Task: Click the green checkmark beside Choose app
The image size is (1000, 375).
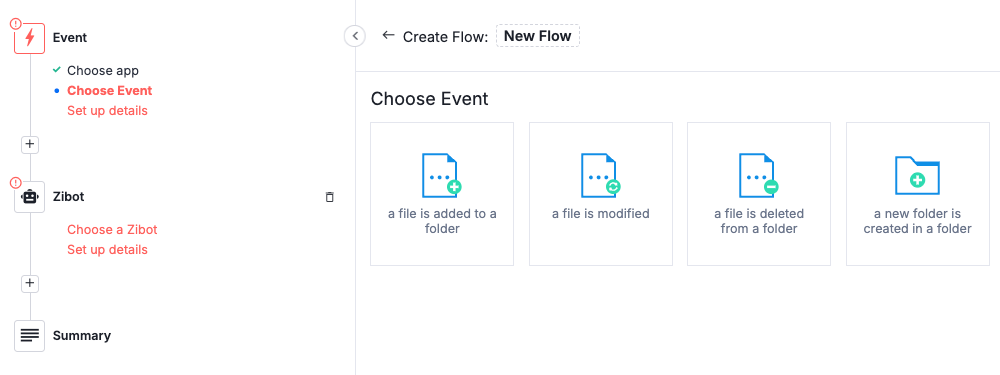Action: (57, 70)
